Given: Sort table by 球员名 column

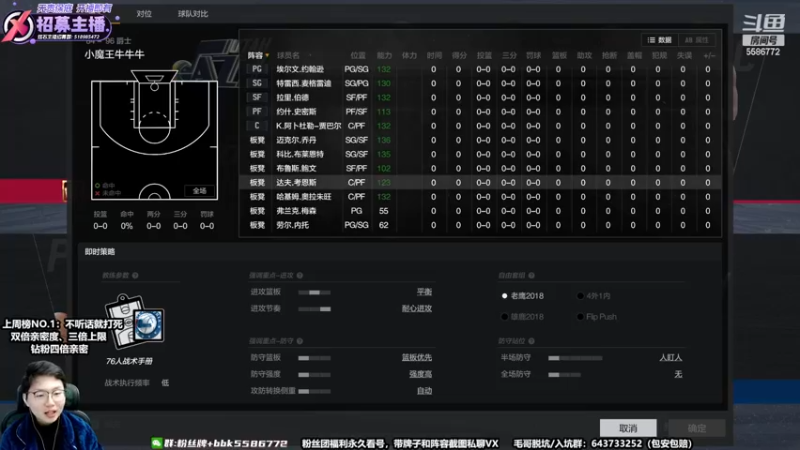Looking at the screenshot, I should pyautogui.click(x=288, y=55).
